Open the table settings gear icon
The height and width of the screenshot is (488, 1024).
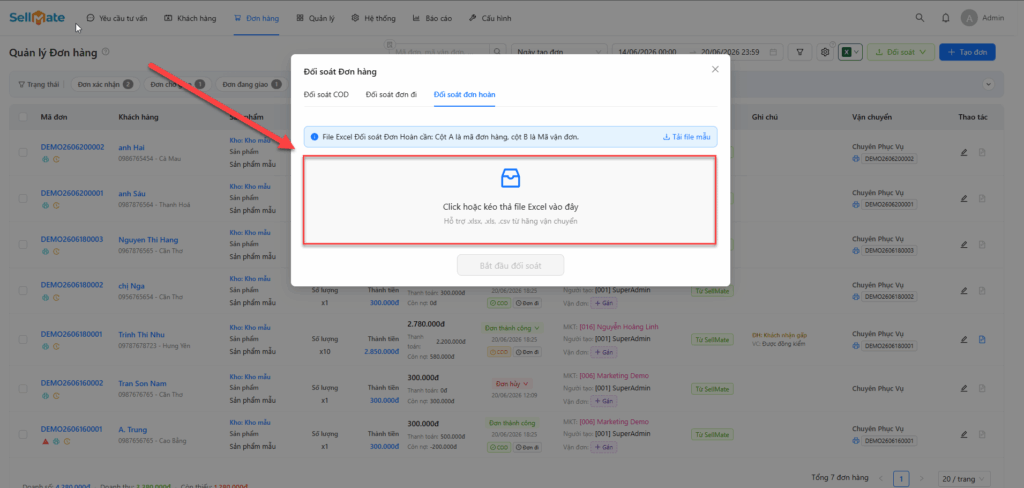825,52
